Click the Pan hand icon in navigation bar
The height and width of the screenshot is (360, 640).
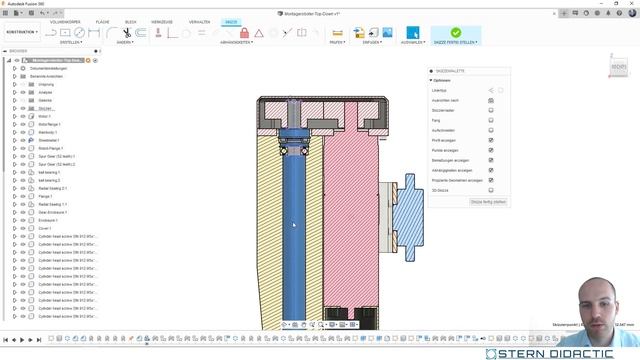303,325
